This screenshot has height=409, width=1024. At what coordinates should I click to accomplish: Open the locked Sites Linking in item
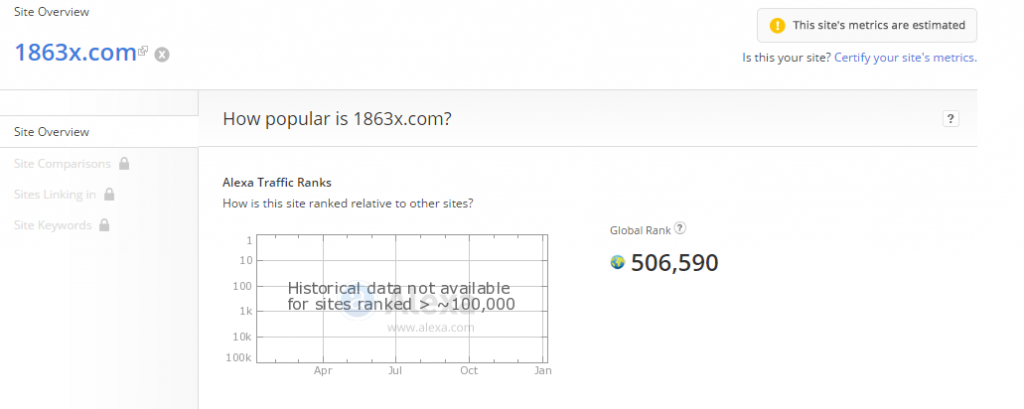(64, 194)
